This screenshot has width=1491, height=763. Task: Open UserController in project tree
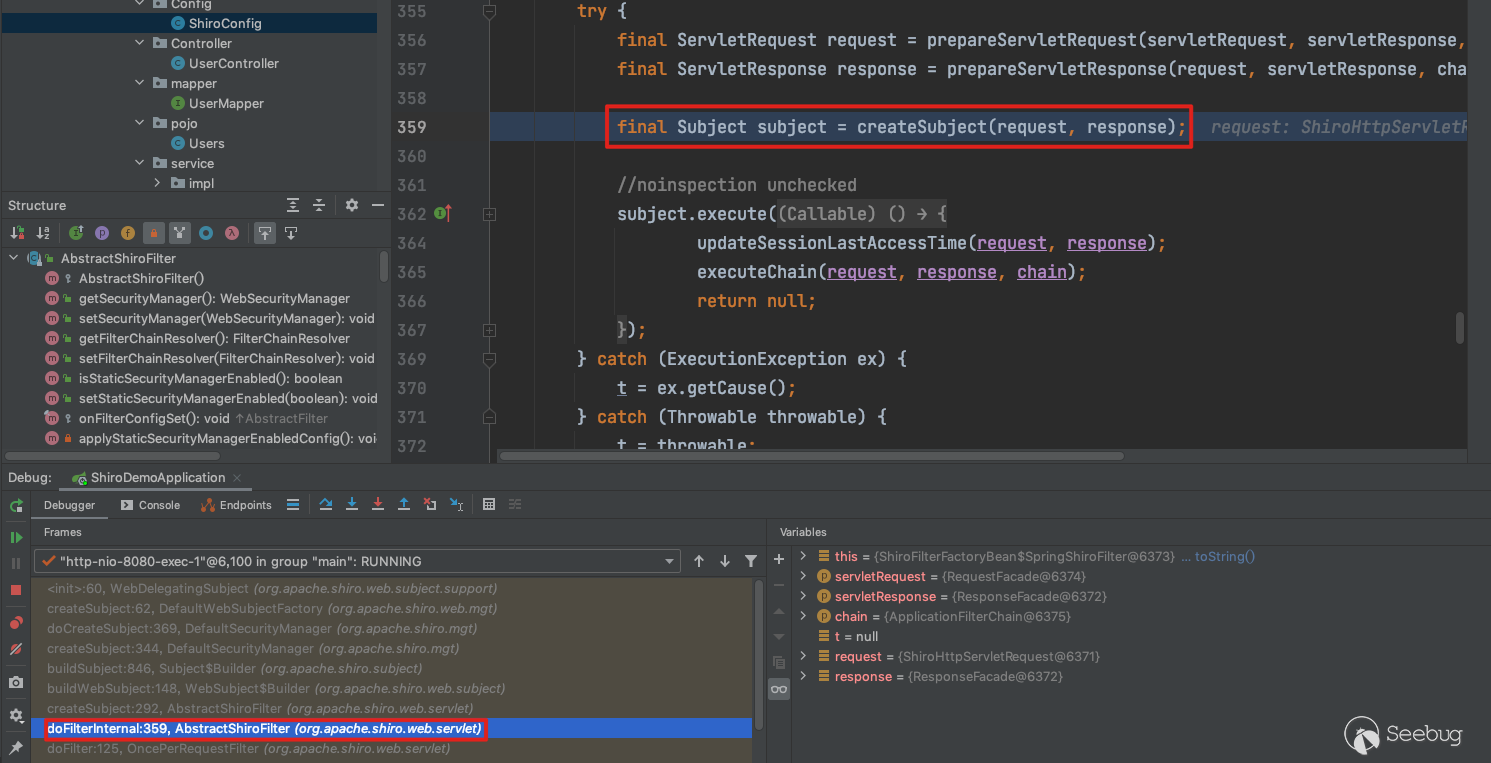(233, 63)
